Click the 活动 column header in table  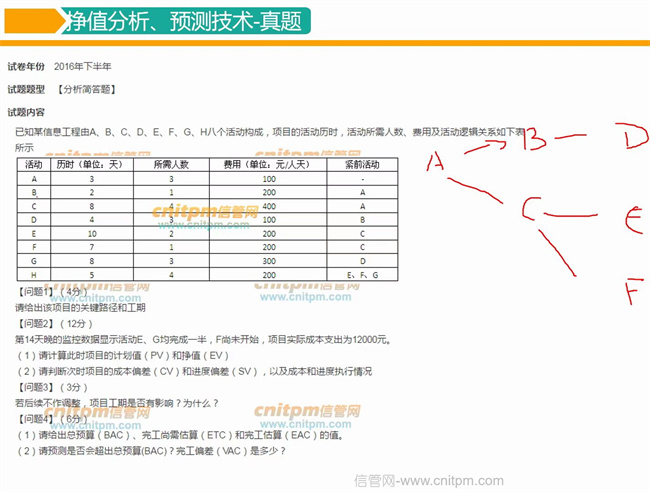pyautogui.click(x=33, y=163)
